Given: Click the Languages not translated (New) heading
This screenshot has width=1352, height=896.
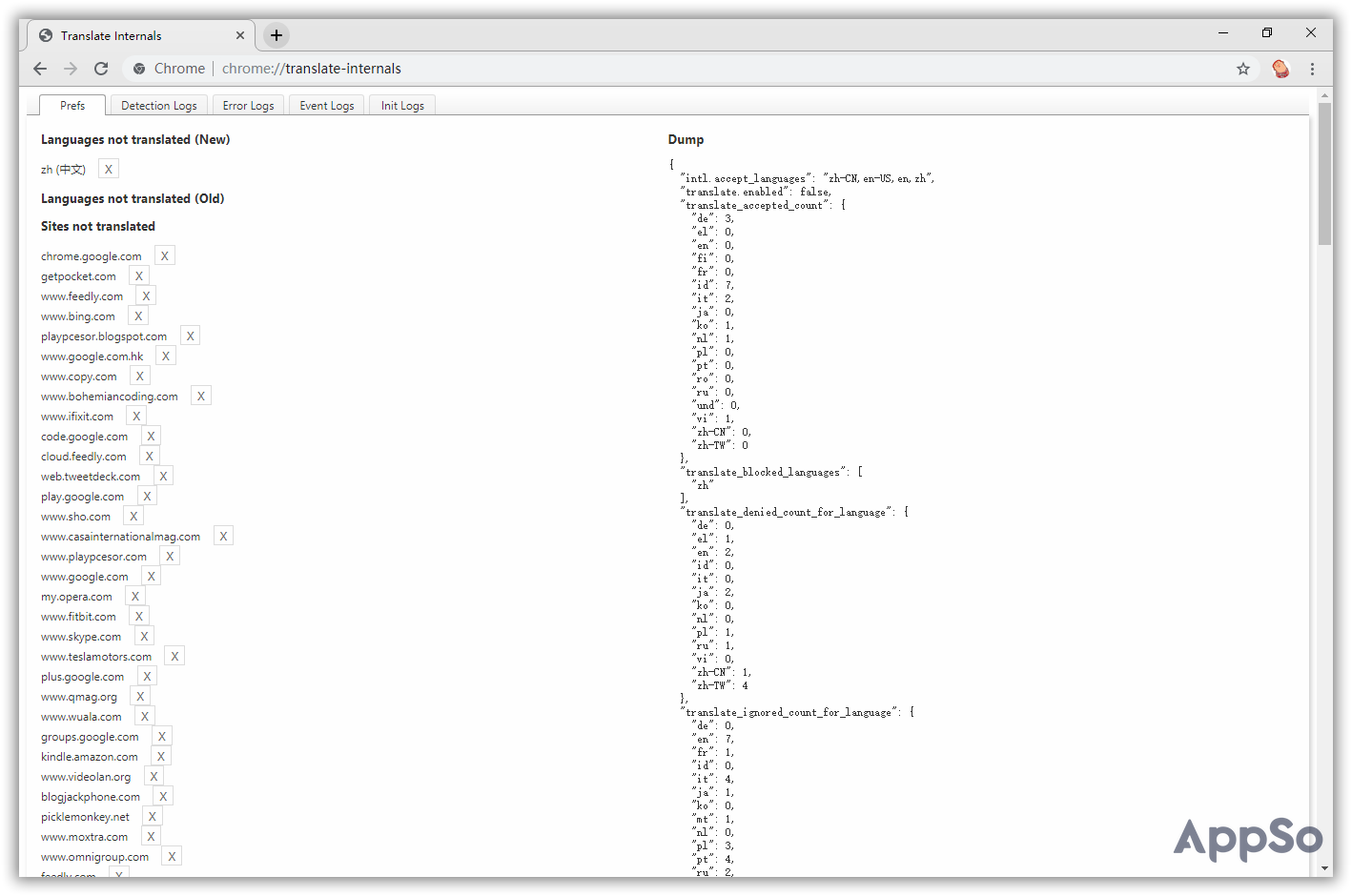Looking at the screenshot, I should pos(135,139).
